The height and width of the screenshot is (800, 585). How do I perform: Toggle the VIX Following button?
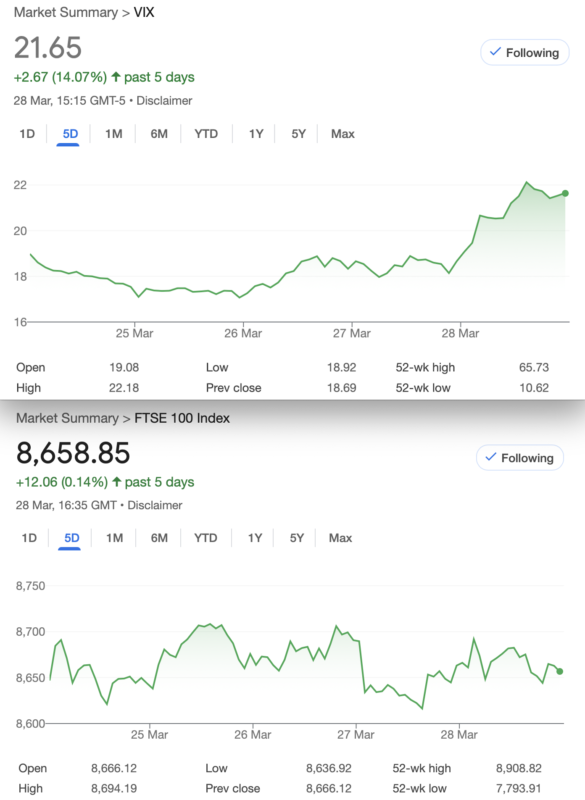pyautogui.click(x=524, y=53)
